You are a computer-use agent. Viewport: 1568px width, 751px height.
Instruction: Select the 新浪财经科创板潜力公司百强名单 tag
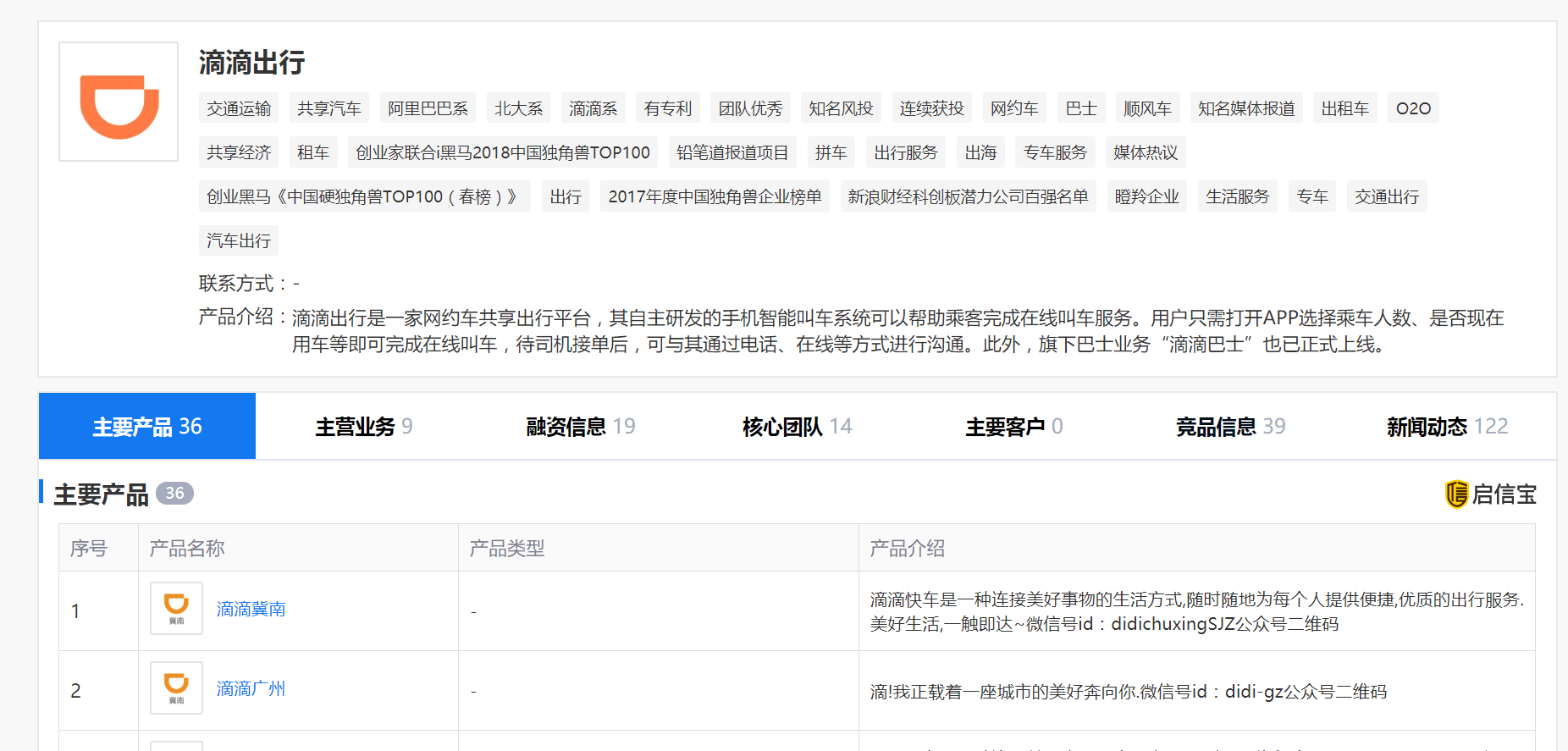tap(968, 196)
